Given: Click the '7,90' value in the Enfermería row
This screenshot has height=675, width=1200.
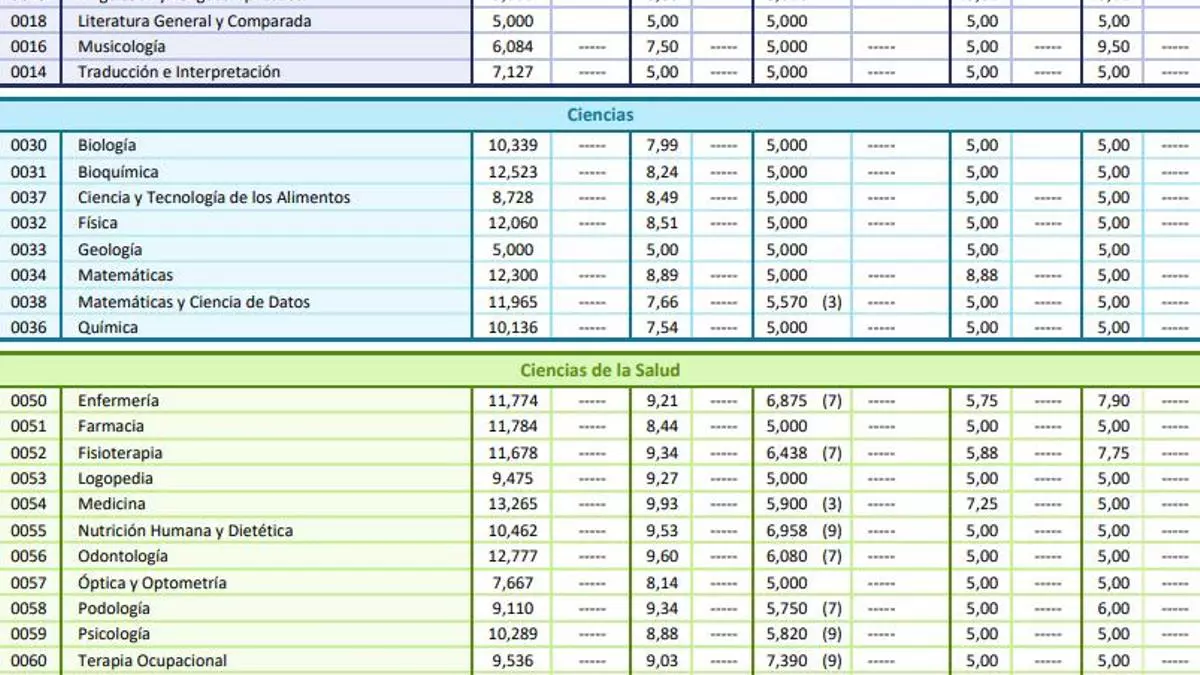Looking at the screenshot, I should 1114,400.
